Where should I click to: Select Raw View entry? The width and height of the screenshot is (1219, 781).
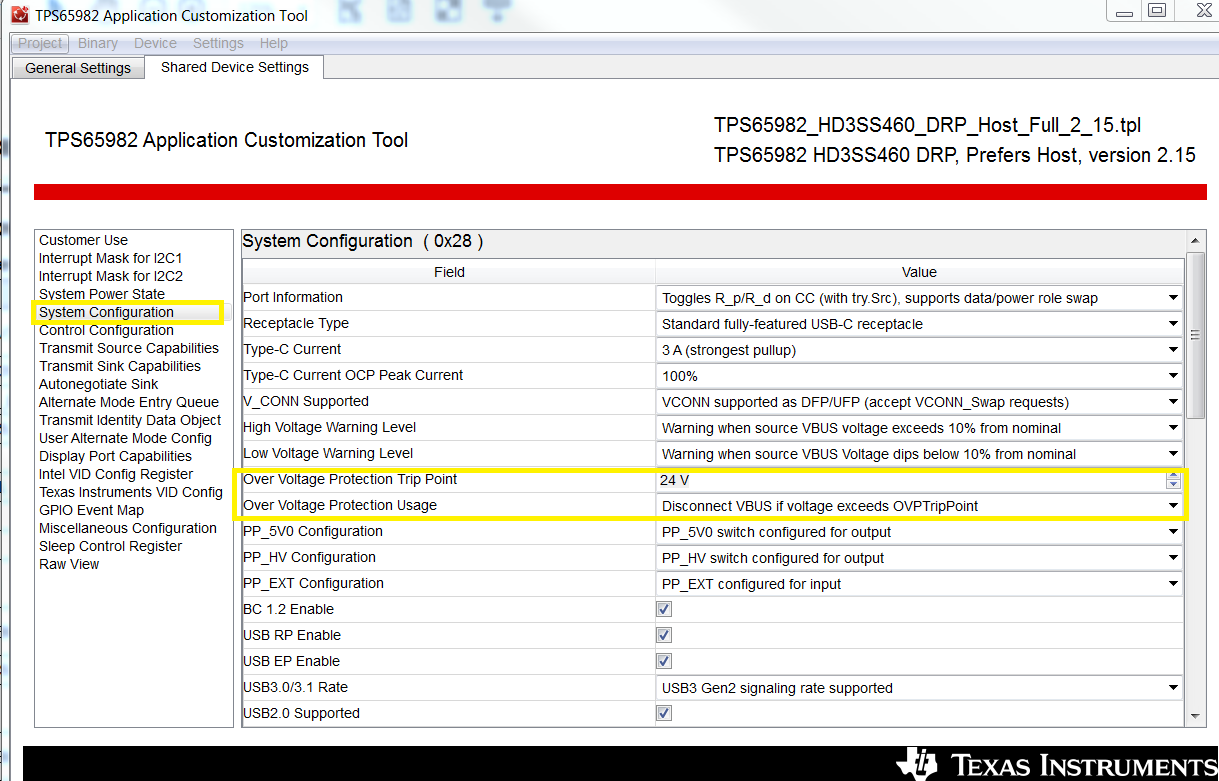coord(70,564)
